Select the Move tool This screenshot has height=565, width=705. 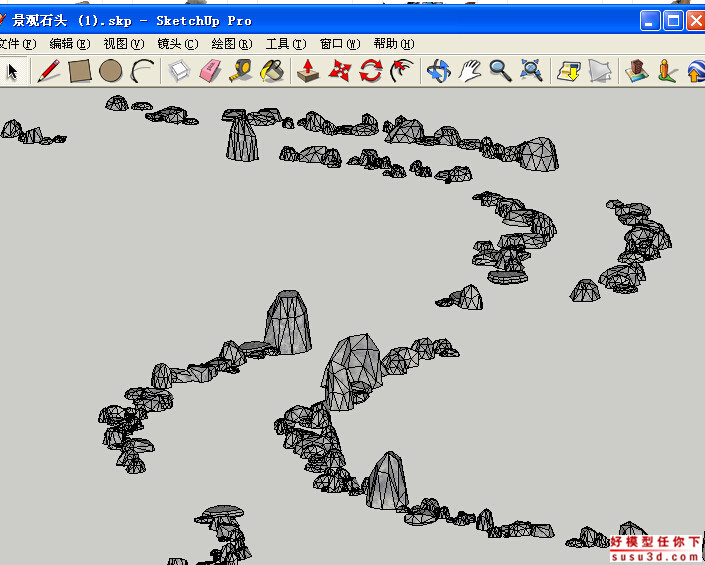(x=339, y=71)
